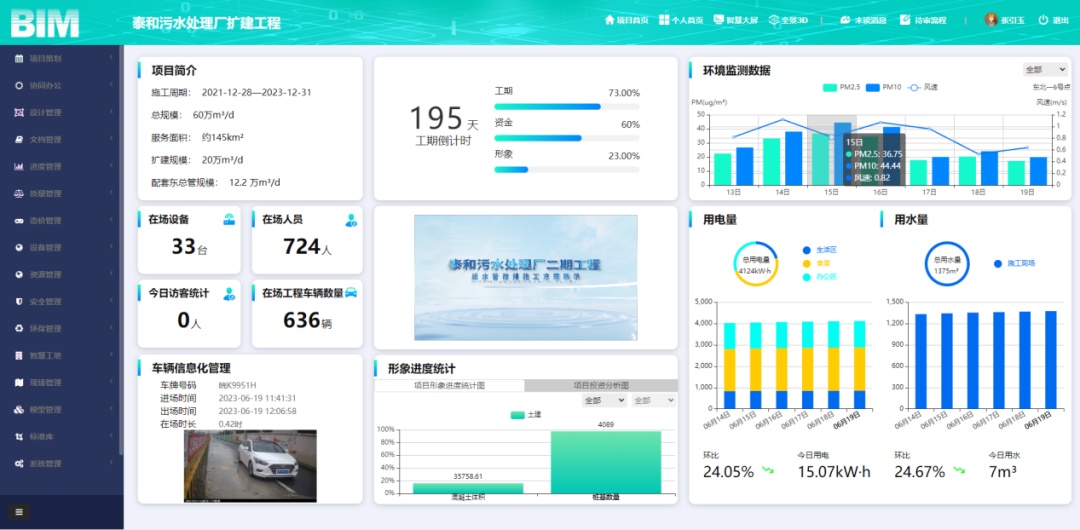Viewport: 1080px width, 530px height.
Task: Click the user name 张引玉
Action: [x=1012, y=20]
